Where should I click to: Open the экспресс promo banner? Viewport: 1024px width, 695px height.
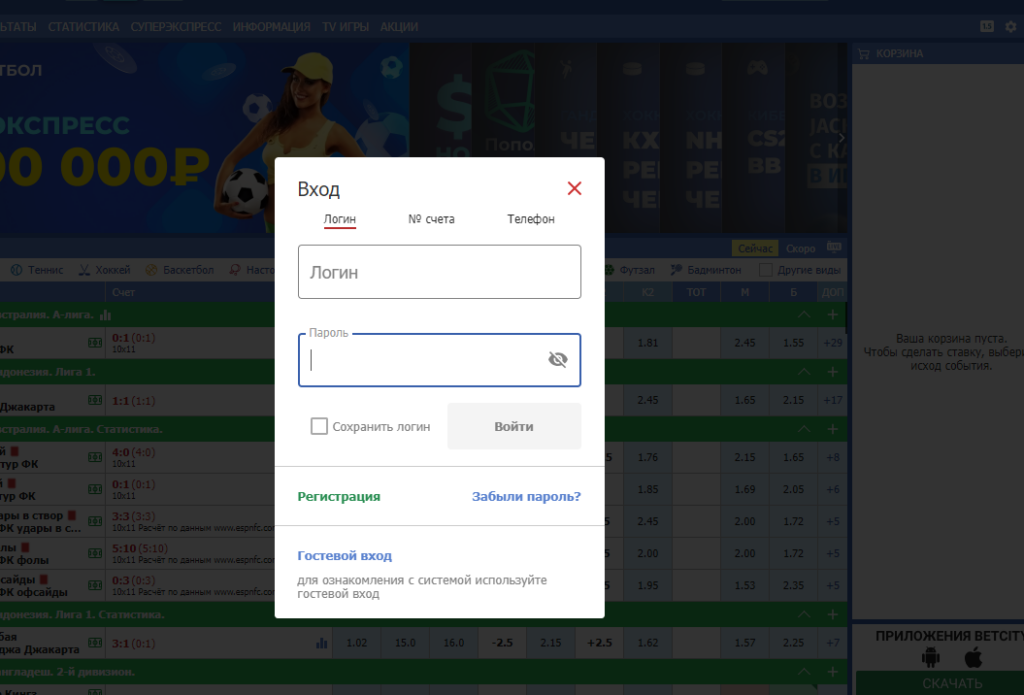point(204,138)
